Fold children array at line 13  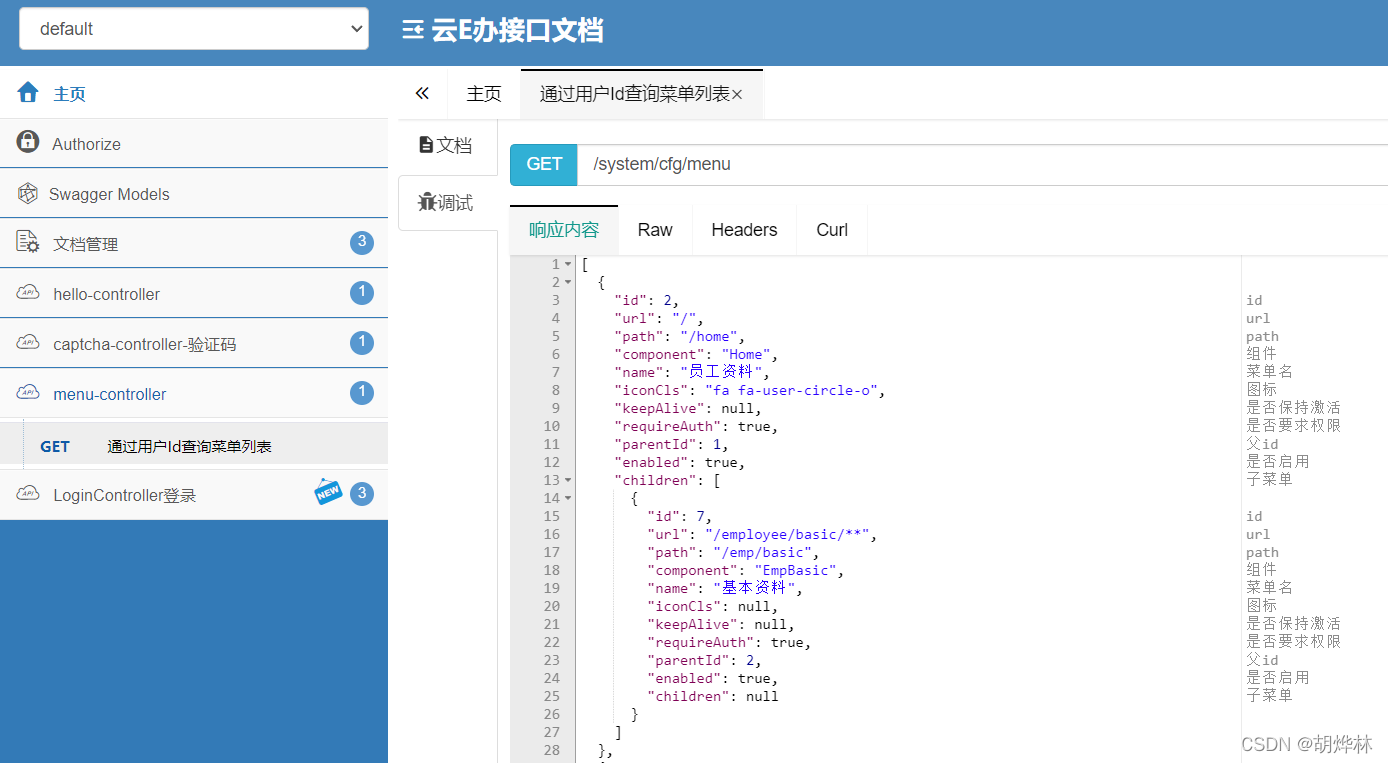(x=568, y=481)
